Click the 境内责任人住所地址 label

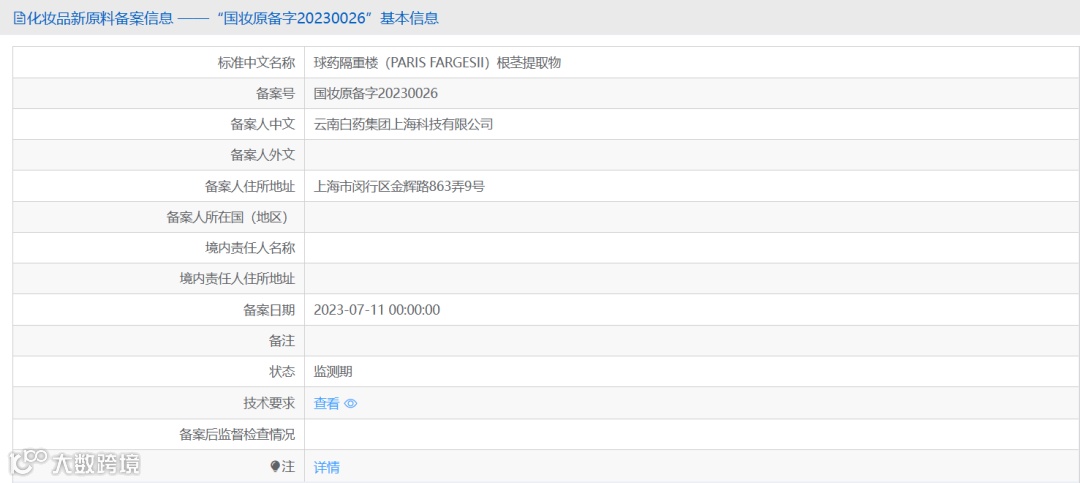click(237, 279)
